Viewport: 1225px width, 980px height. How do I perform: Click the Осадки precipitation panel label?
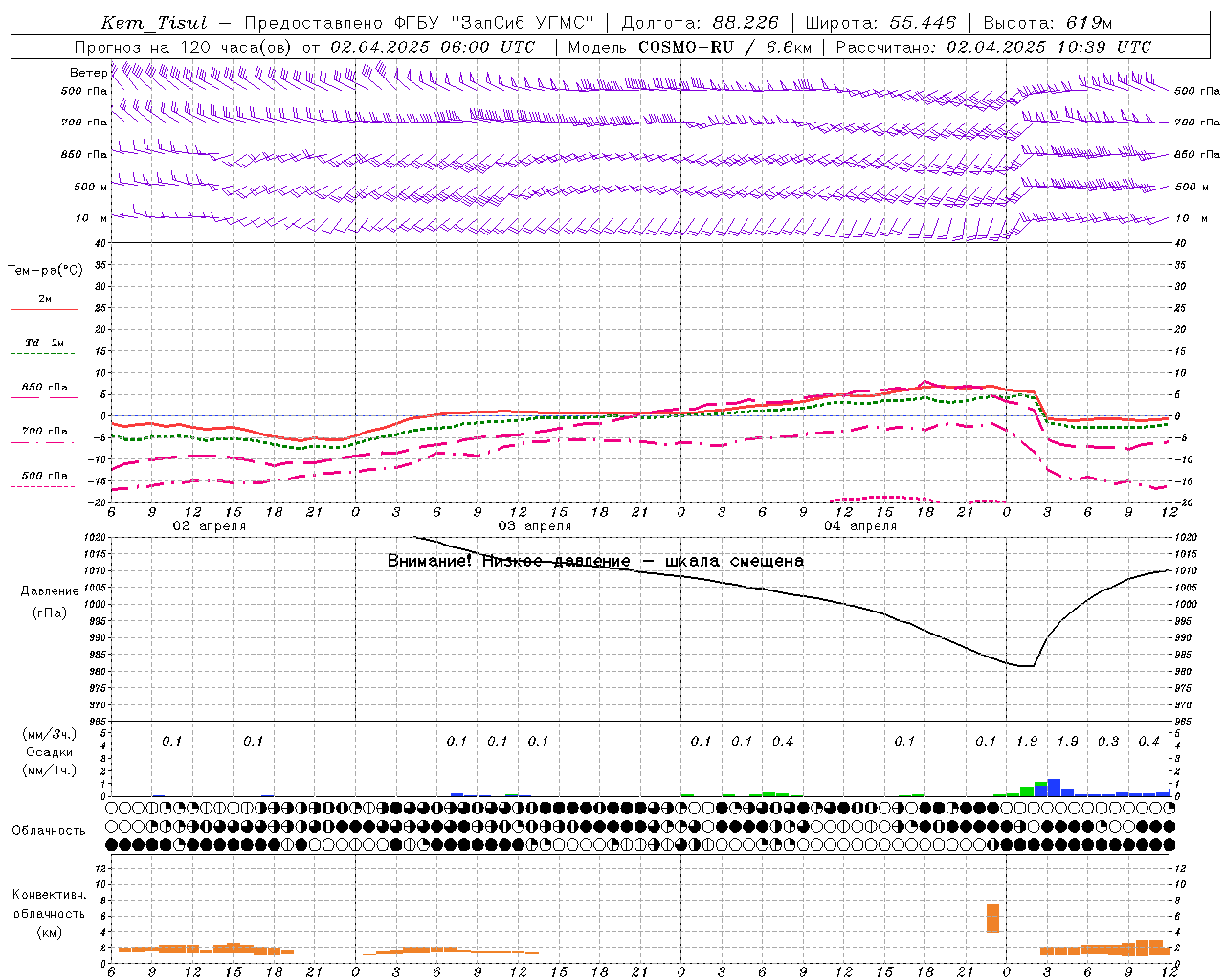click(x=50, y=752)
